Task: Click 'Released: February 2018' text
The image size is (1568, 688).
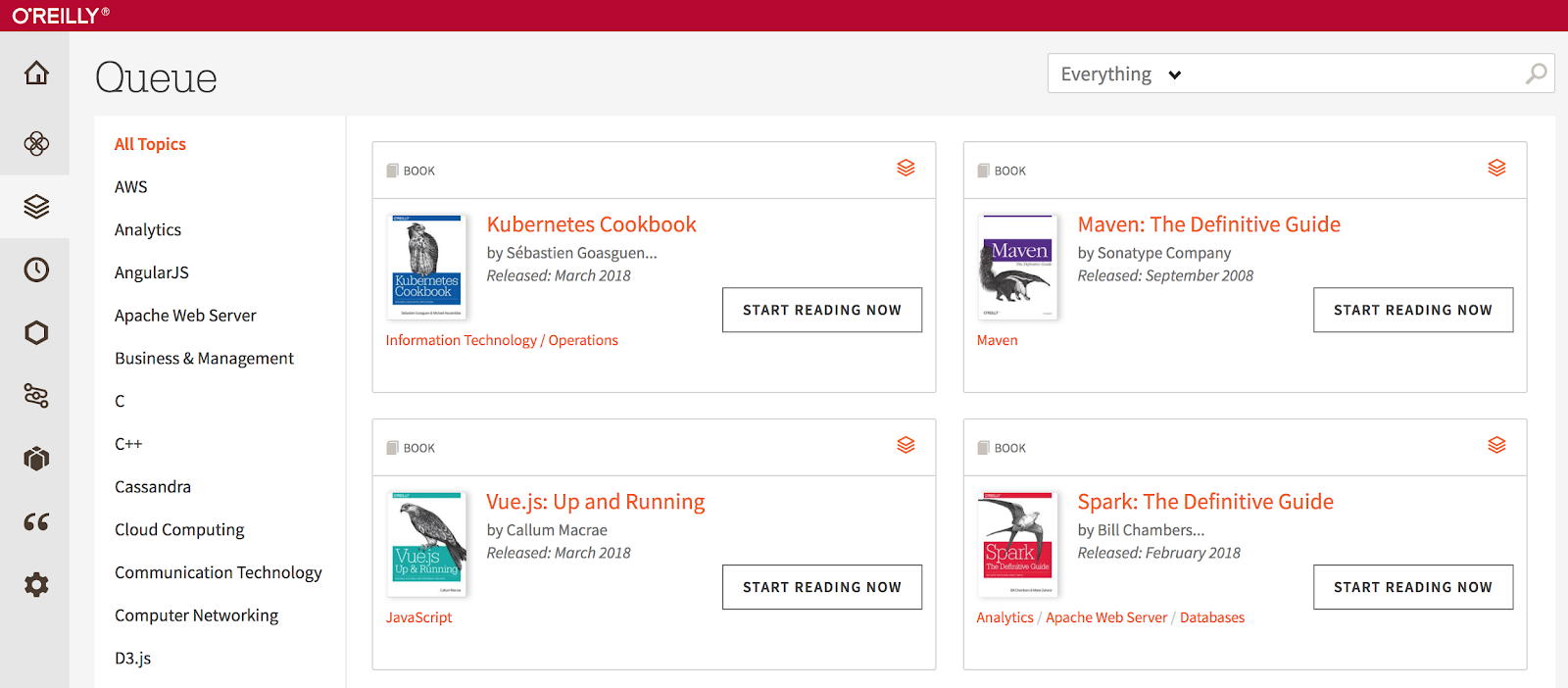Action: pos(1158,553)
